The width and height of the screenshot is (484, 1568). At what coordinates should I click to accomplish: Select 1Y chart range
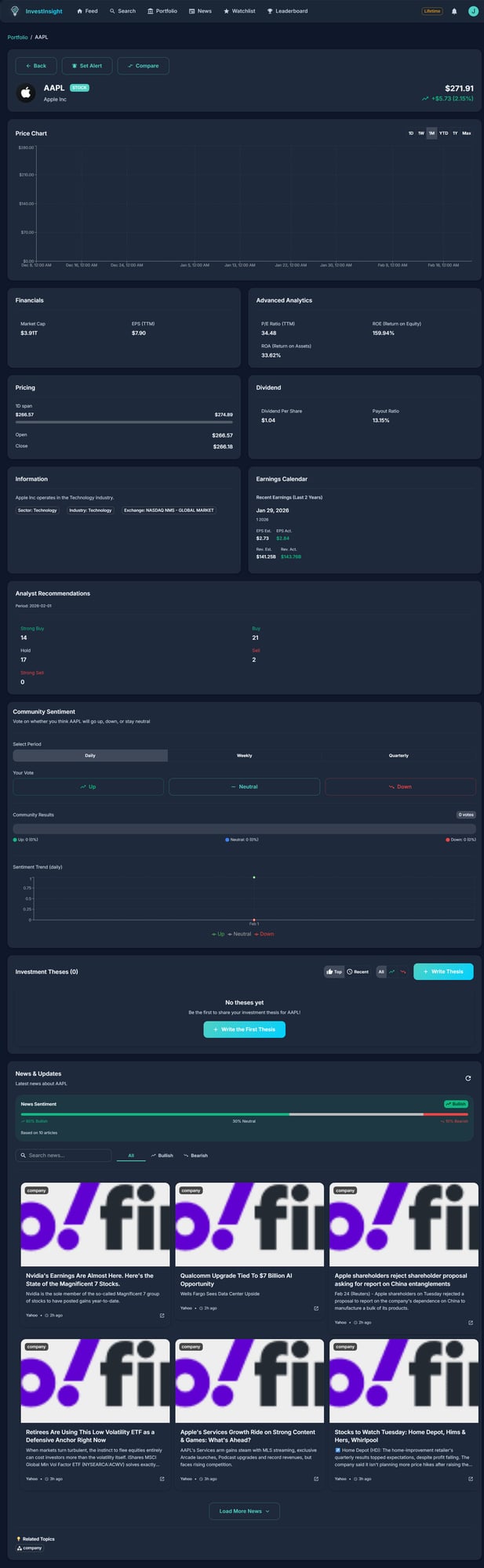point(455,133)
